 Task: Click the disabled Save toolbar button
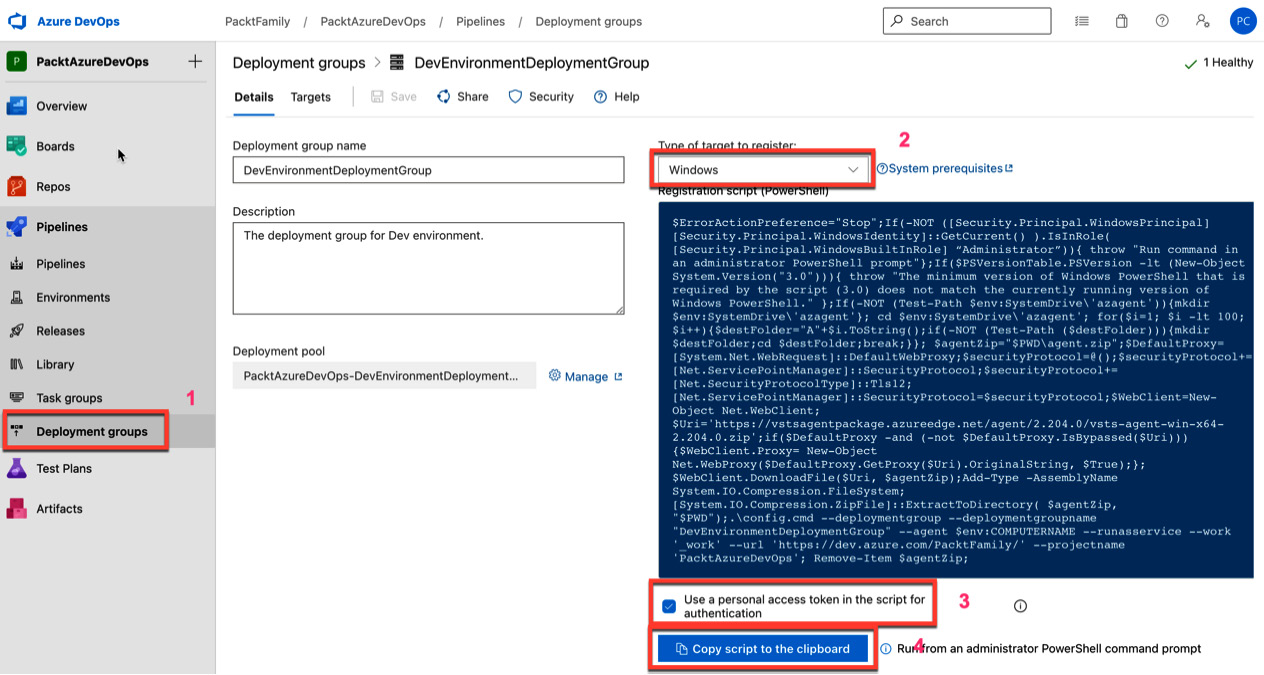coord(393,97)
